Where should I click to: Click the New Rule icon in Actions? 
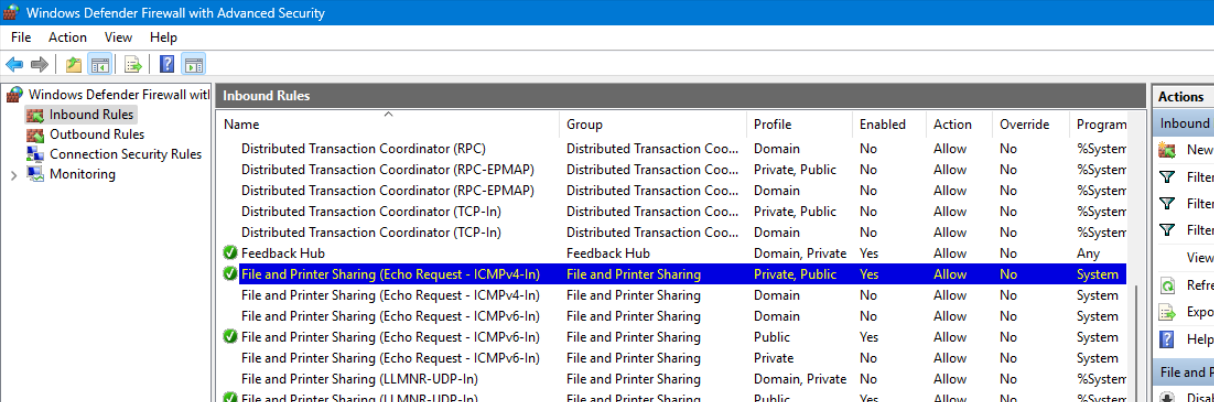point(1167,150)
